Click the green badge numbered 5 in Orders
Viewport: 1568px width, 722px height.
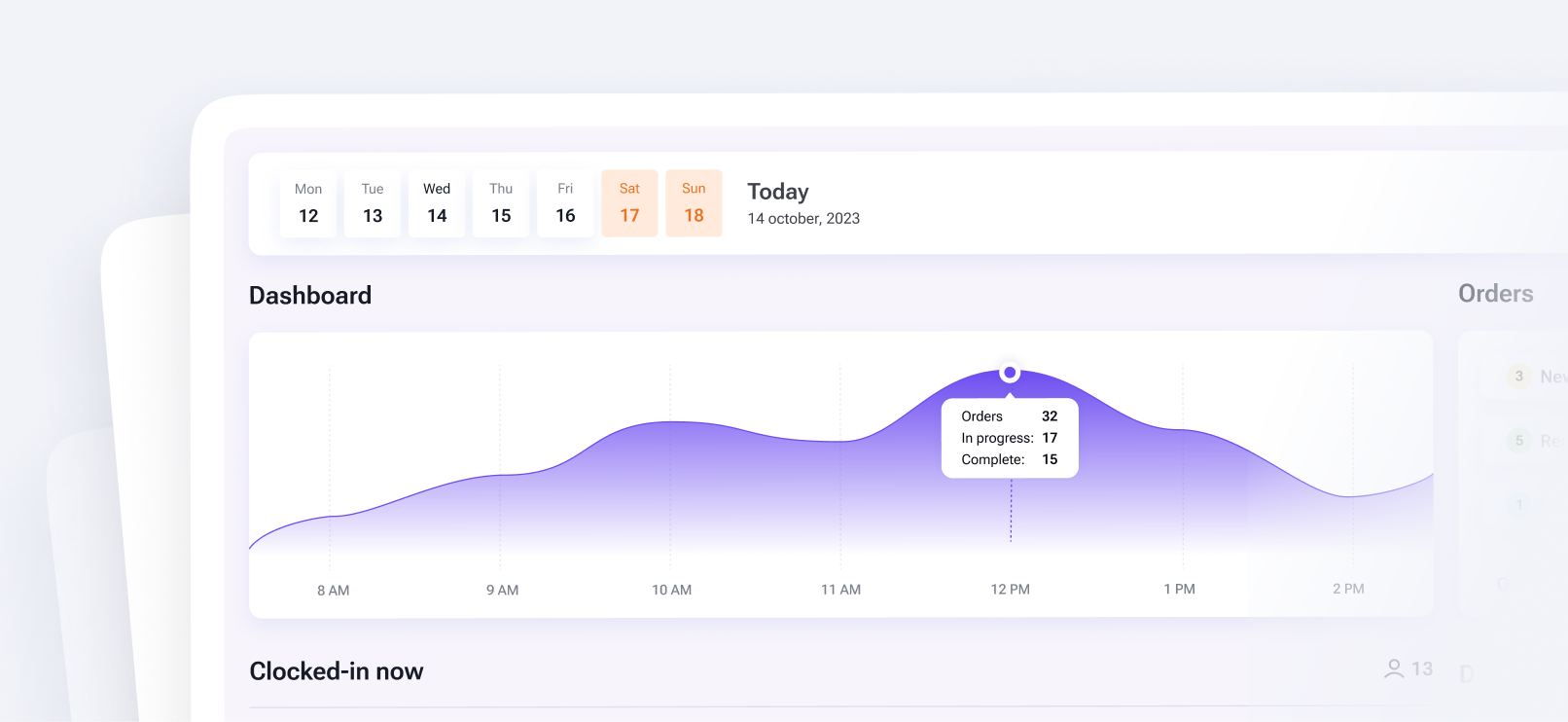pyautogui.click(x=1519, y=441)
